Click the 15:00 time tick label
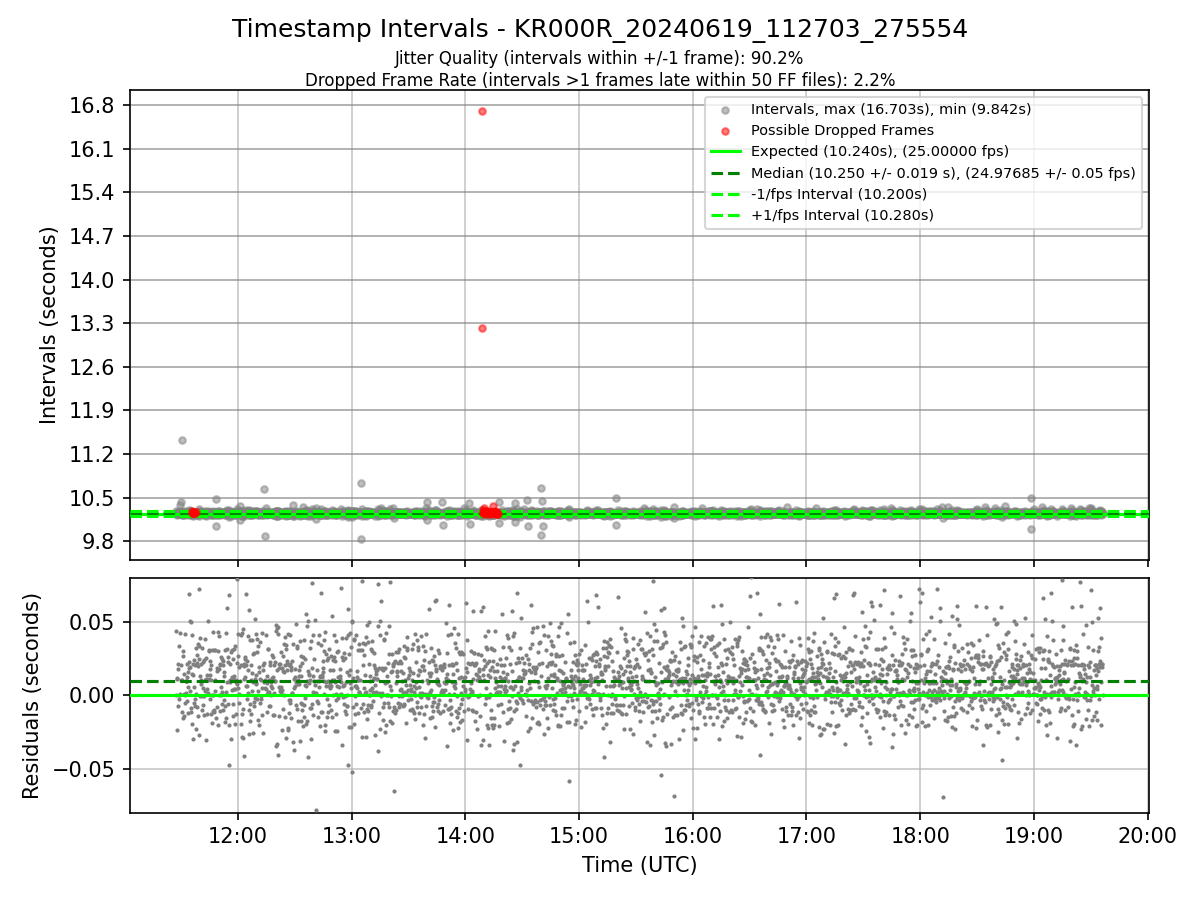The height and width of the screenshot is (900, 1200). pyautogui.click(x=579, y=835)
